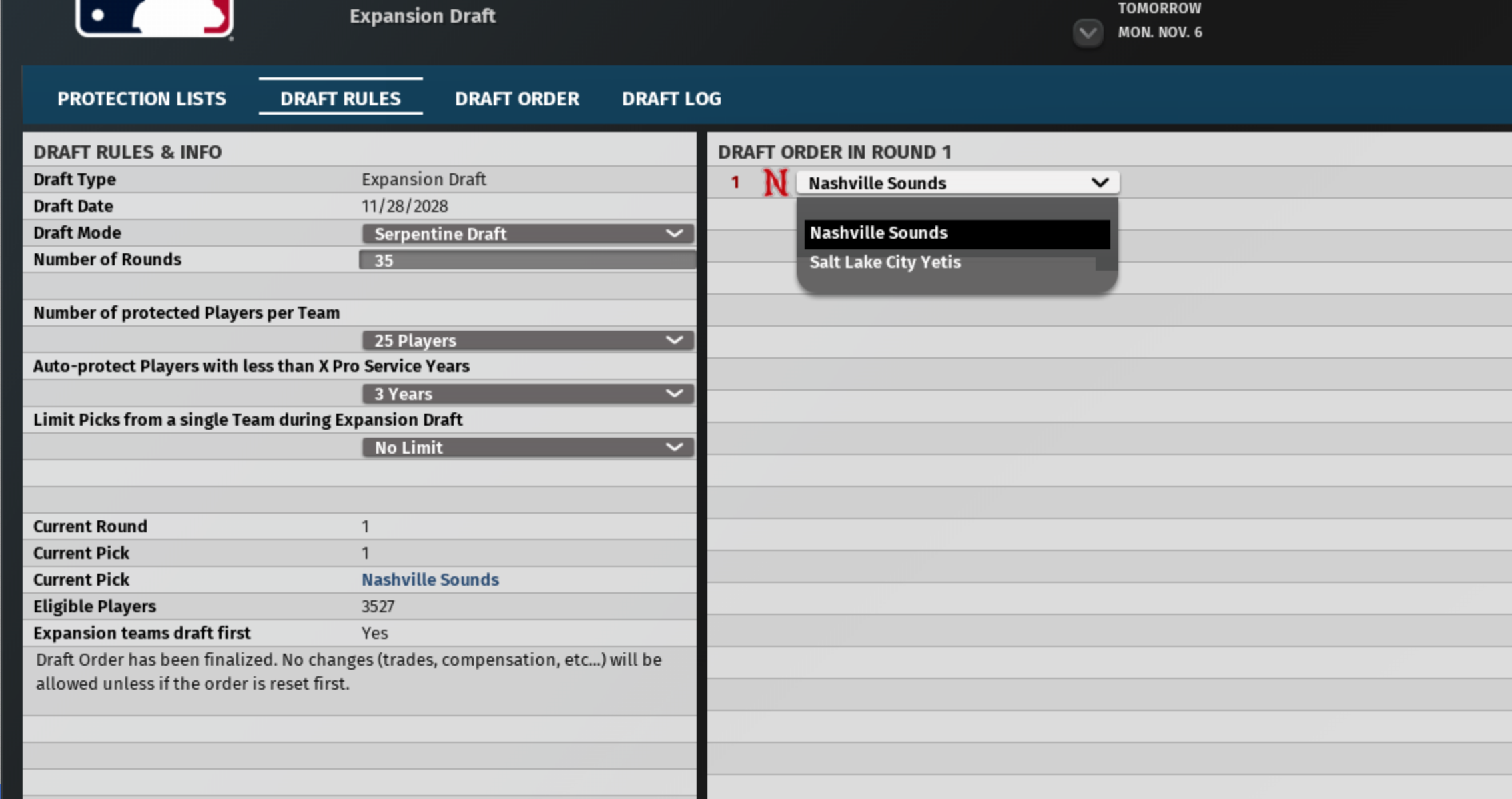Choose Nashville Sounds in the open list
The image size is (1512, 799).
click(x=957, y=233)
